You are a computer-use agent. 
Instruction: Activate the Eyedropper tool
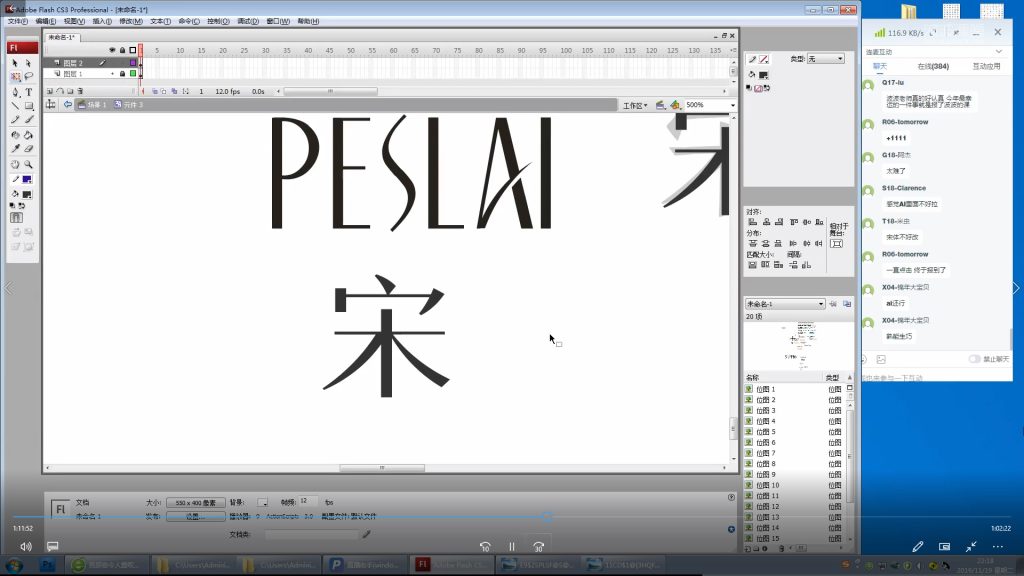[15, 149]
